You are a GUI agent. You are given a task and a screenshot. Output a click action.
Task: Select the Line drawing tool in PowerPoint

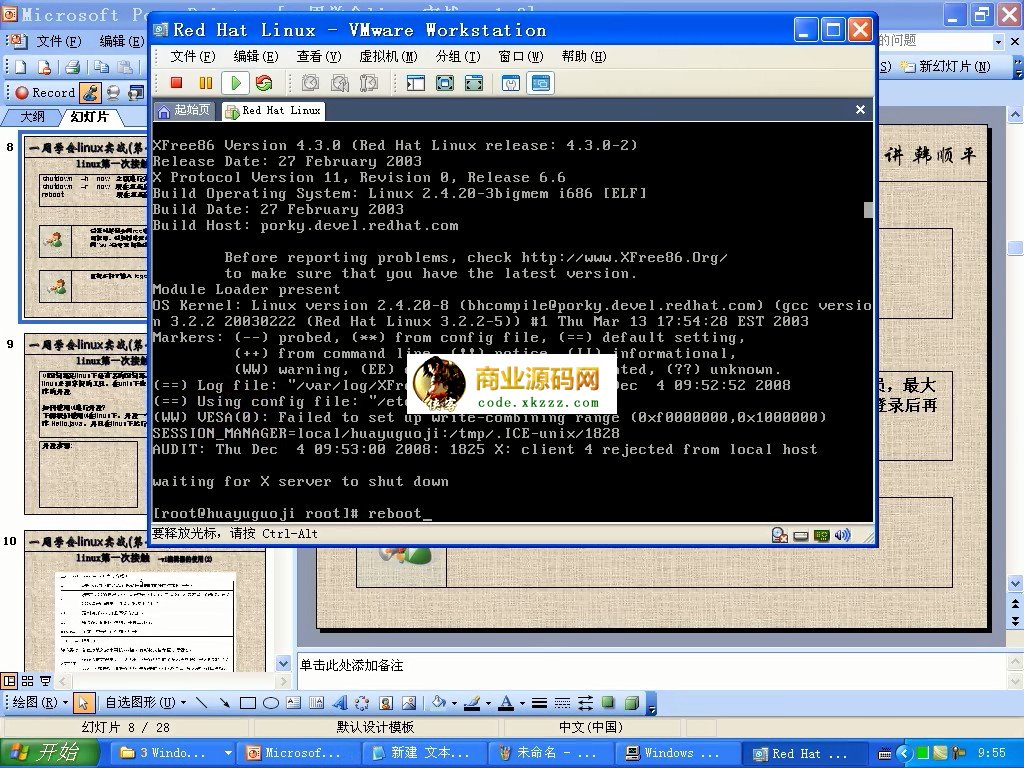202,703
